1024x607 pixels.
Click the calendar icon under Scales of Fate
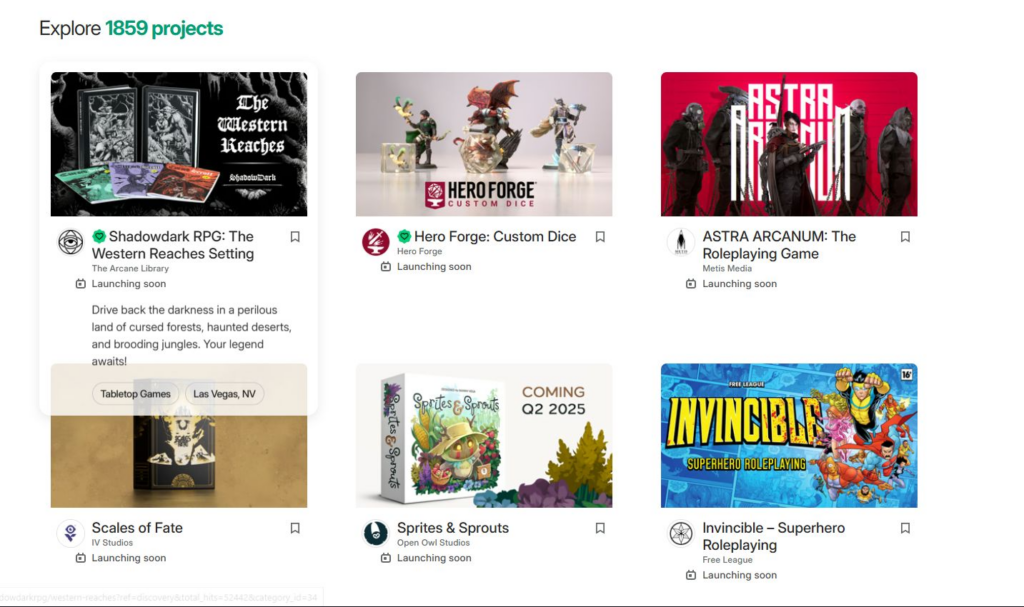pos(80,558)
